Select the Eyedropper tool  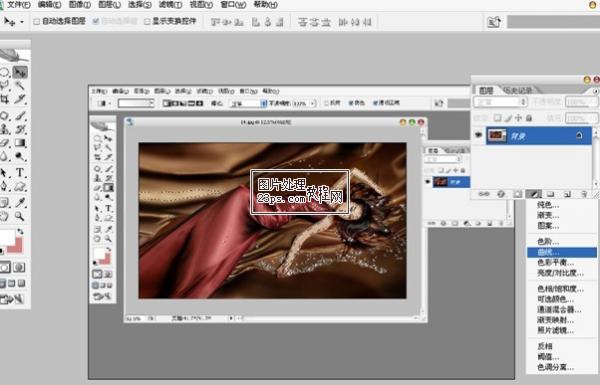coord(20,202)
